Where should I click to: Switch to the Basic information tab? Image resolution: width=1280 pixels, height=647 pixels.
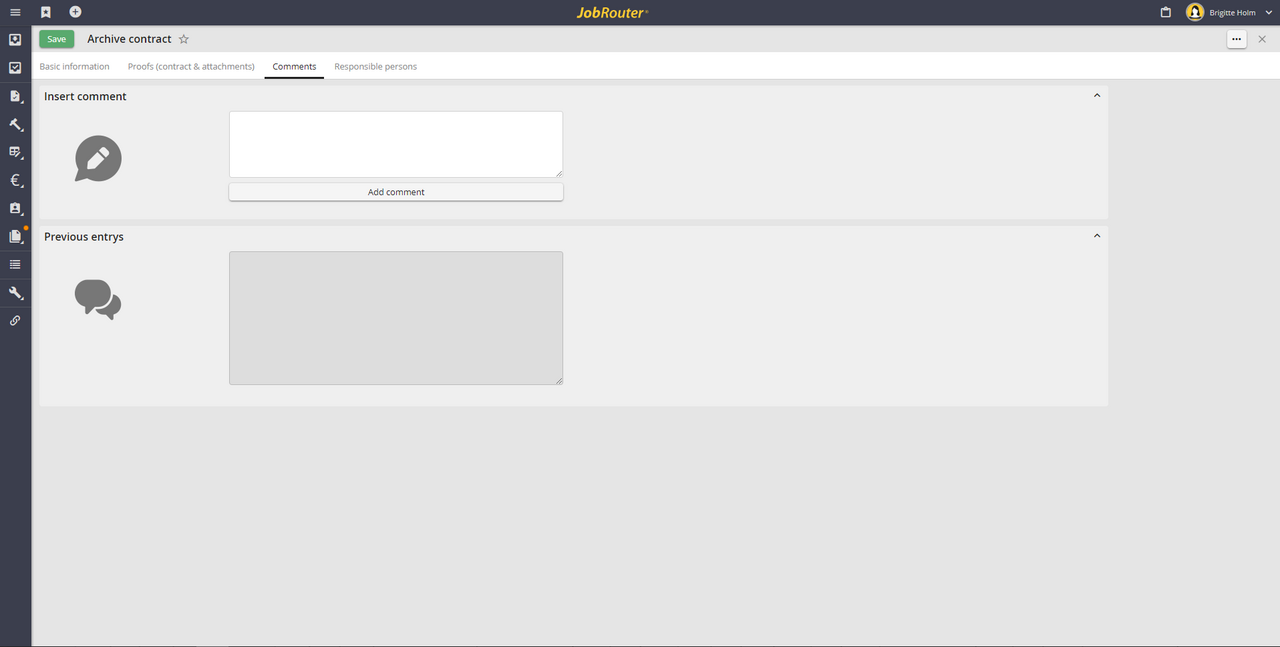tap(74, 67)
